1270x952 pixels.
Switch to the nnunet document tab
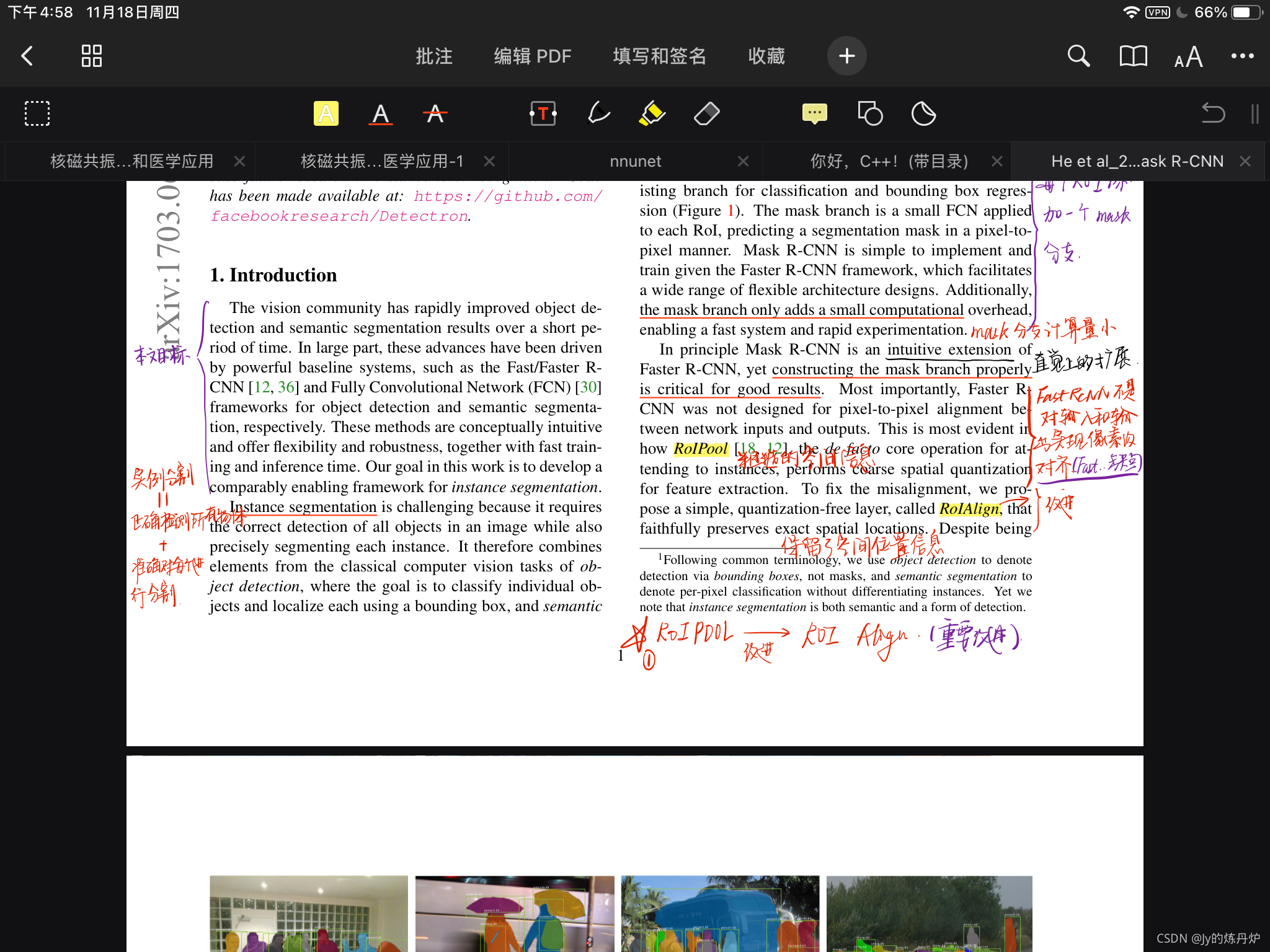tap(635, 161)
